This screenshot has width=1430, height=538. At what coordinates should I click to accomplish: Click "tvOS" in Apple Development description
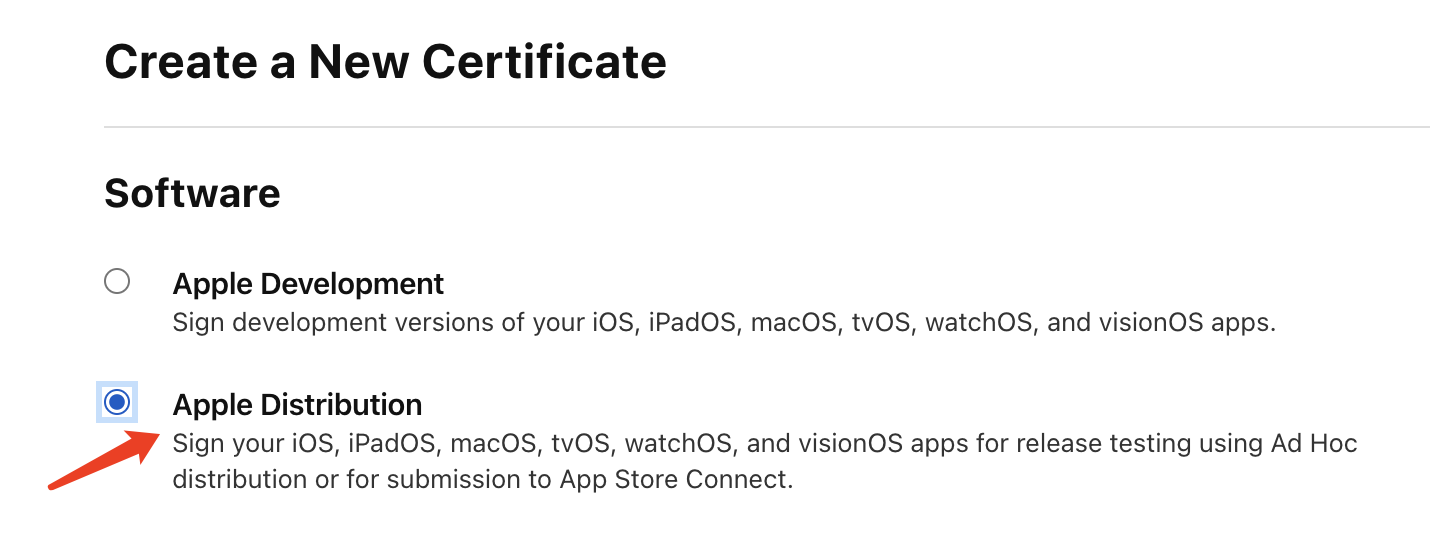pyautogui.click(x=879, y=323)
